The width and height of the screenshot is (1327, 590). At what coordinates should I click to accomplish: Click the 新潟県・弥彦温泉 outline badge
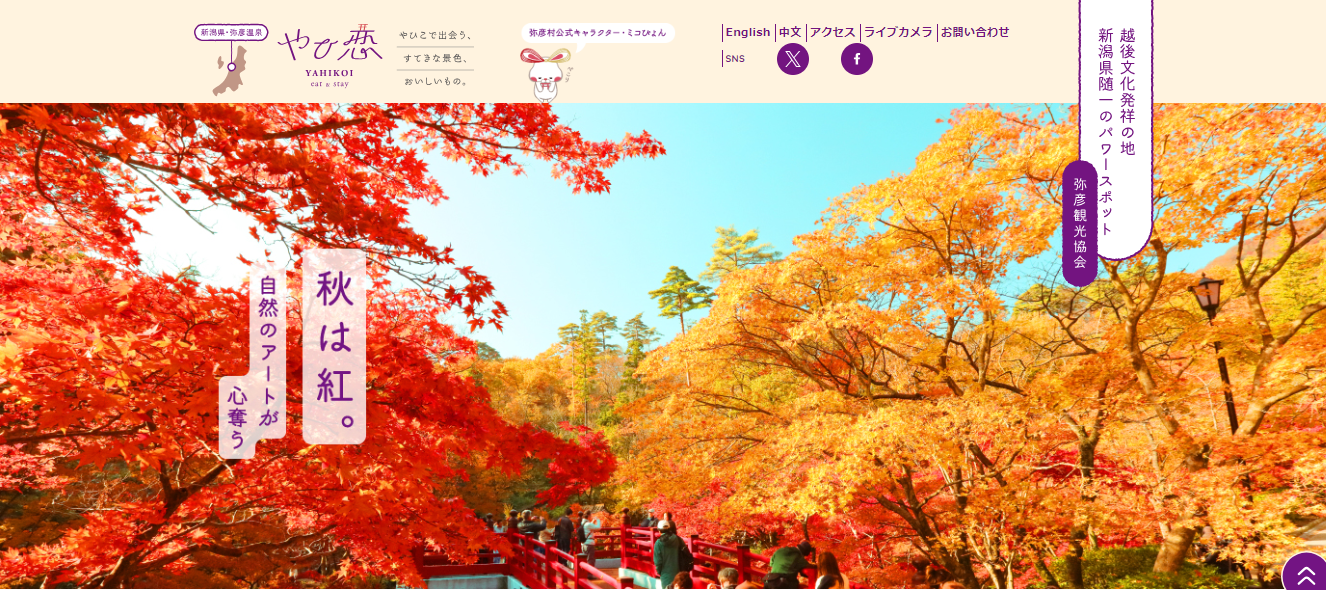coord(231,31)
